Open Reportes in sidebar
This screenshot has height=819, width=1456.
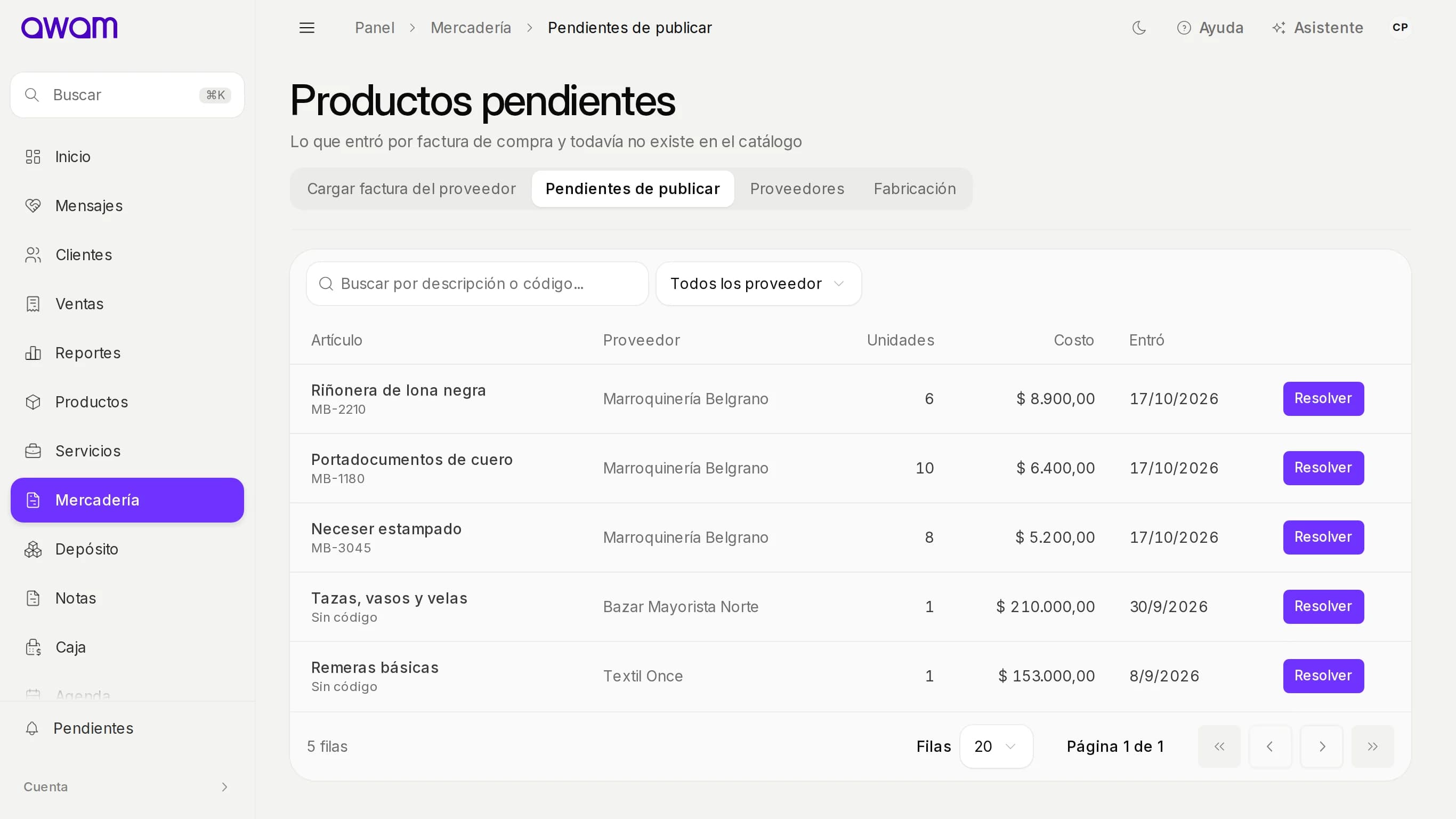click(127, 353)
